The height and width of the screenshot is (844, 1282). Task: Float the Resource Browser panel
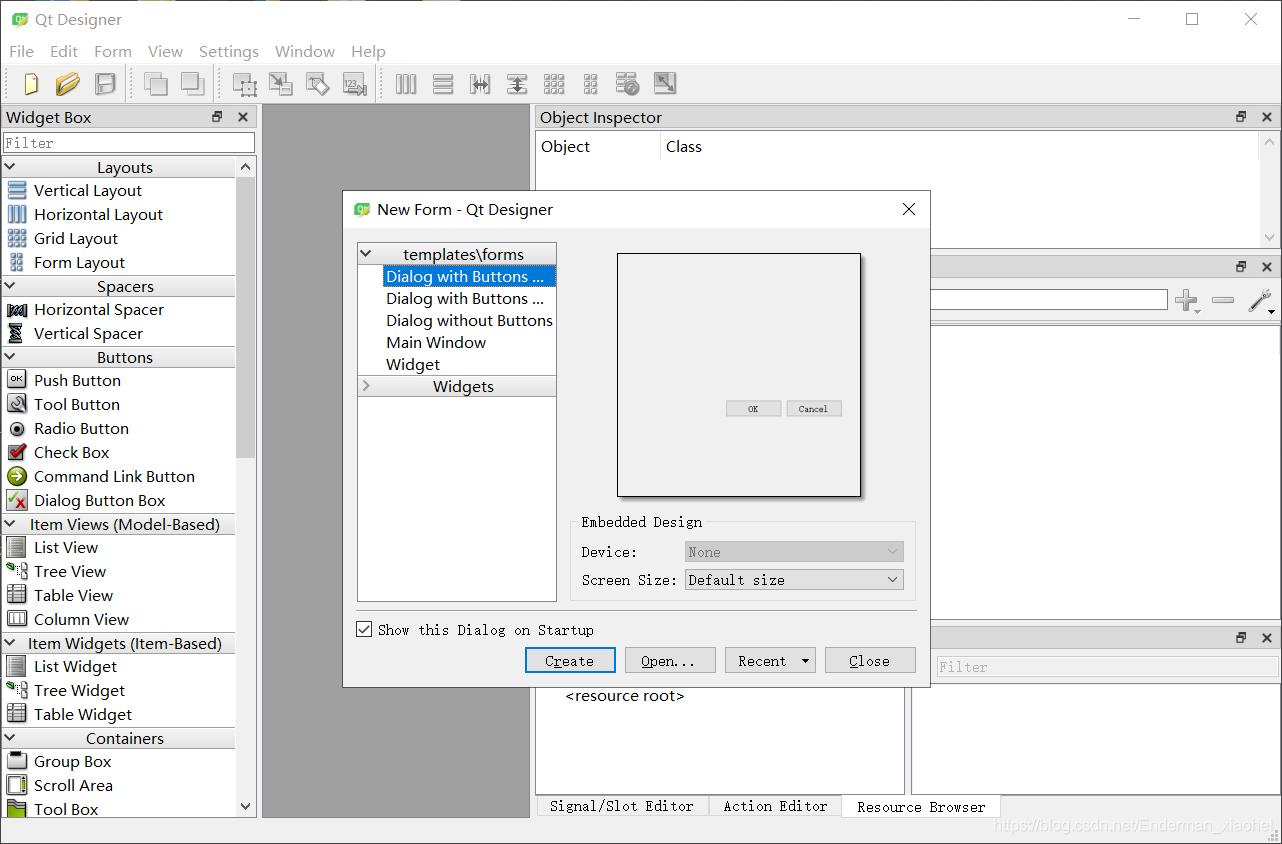1241,637
